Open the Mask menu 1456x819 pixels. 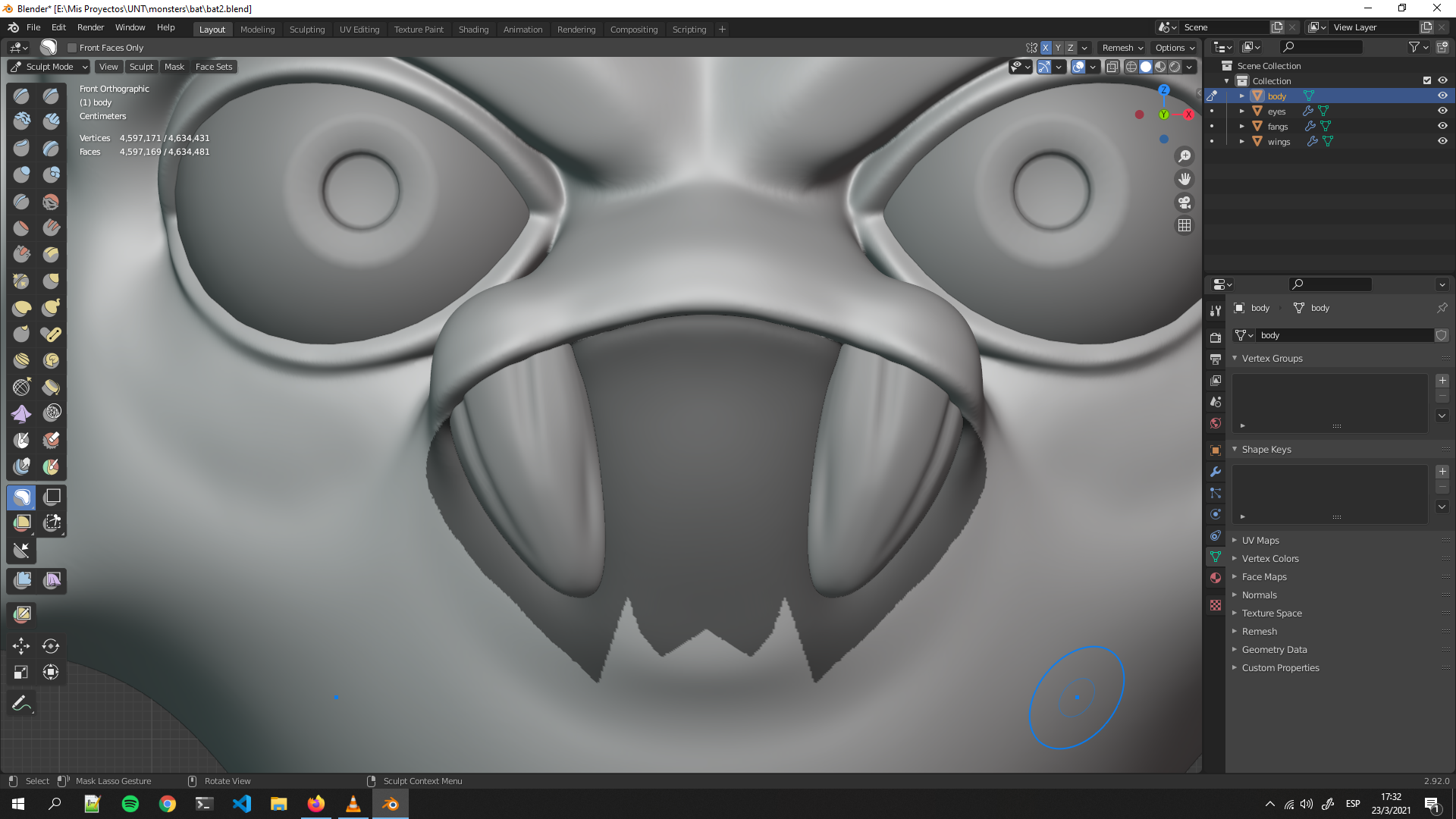click(174, 67)
